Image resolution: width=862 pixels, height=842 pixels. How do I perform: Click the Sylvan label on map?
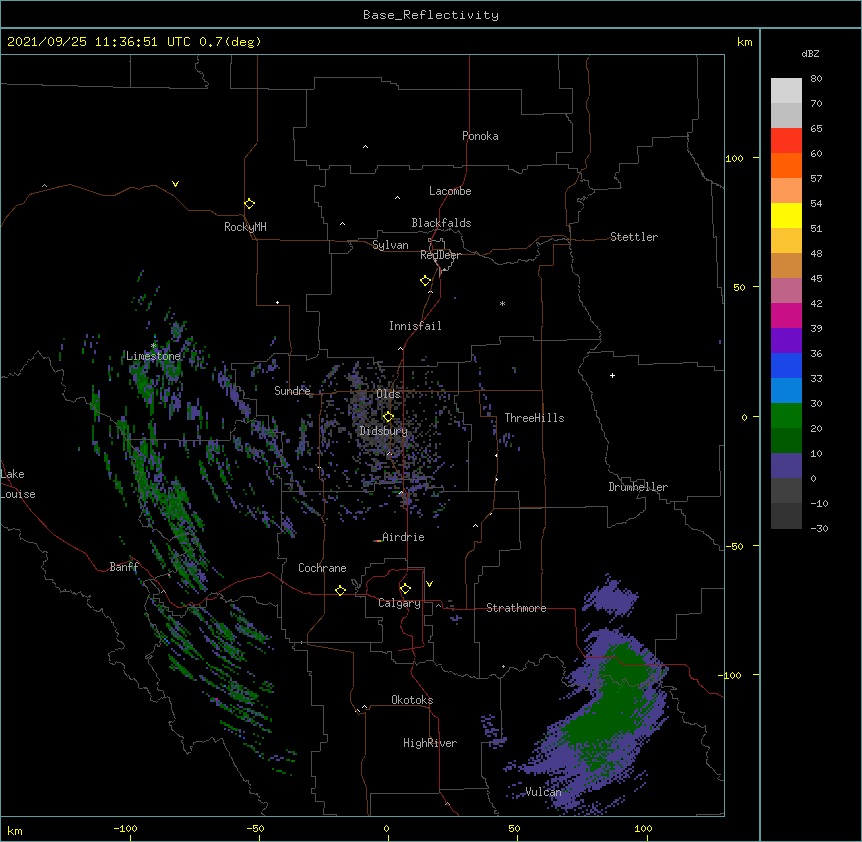click(390, 245)
